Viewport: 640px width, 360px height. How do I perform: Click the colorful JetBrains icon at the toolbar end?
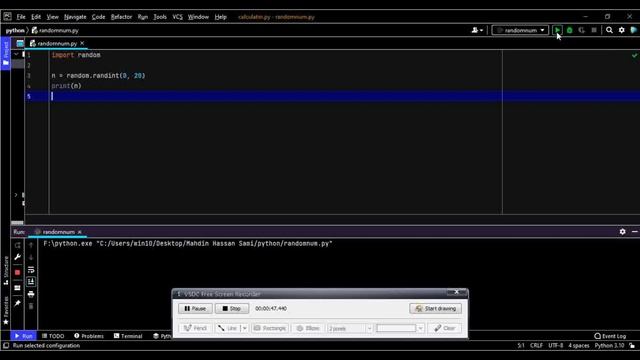(x=634, y=30)
